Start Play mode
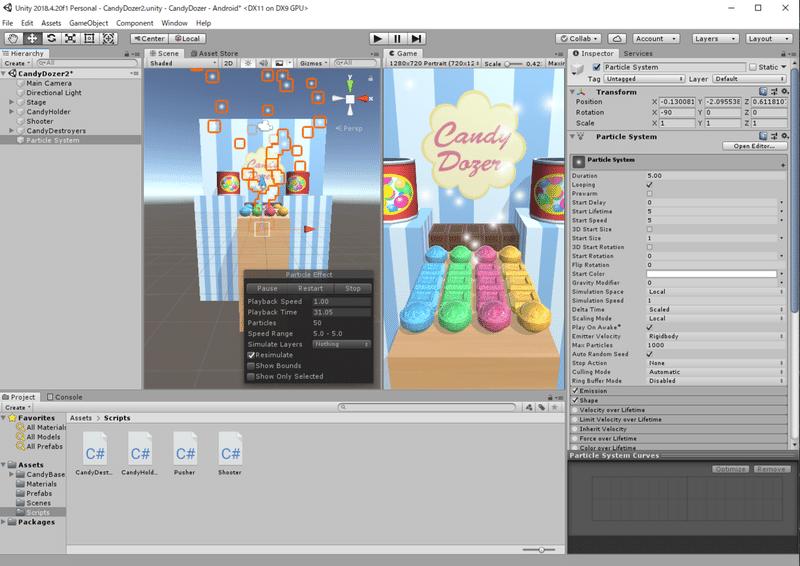 378,38
